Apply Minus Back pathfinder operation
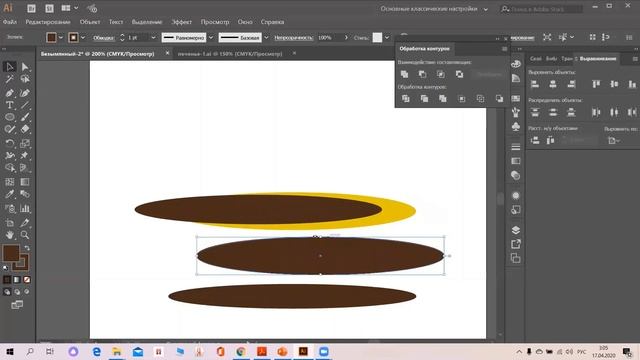640x360 pixels. pyautogui.click(x=499, y=99)
